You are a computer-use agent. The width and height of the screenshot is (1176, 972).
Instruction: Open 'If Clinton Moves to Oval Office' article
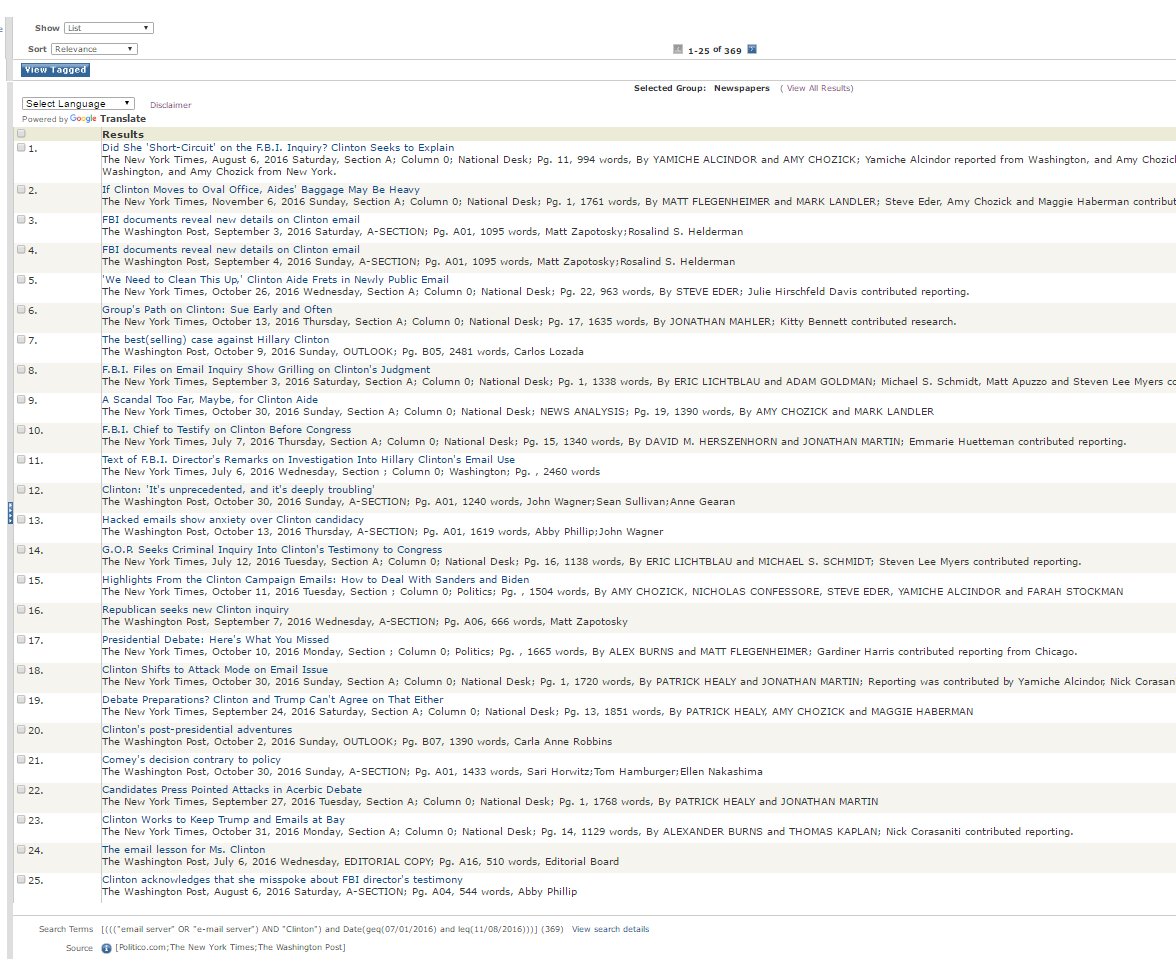260,190
